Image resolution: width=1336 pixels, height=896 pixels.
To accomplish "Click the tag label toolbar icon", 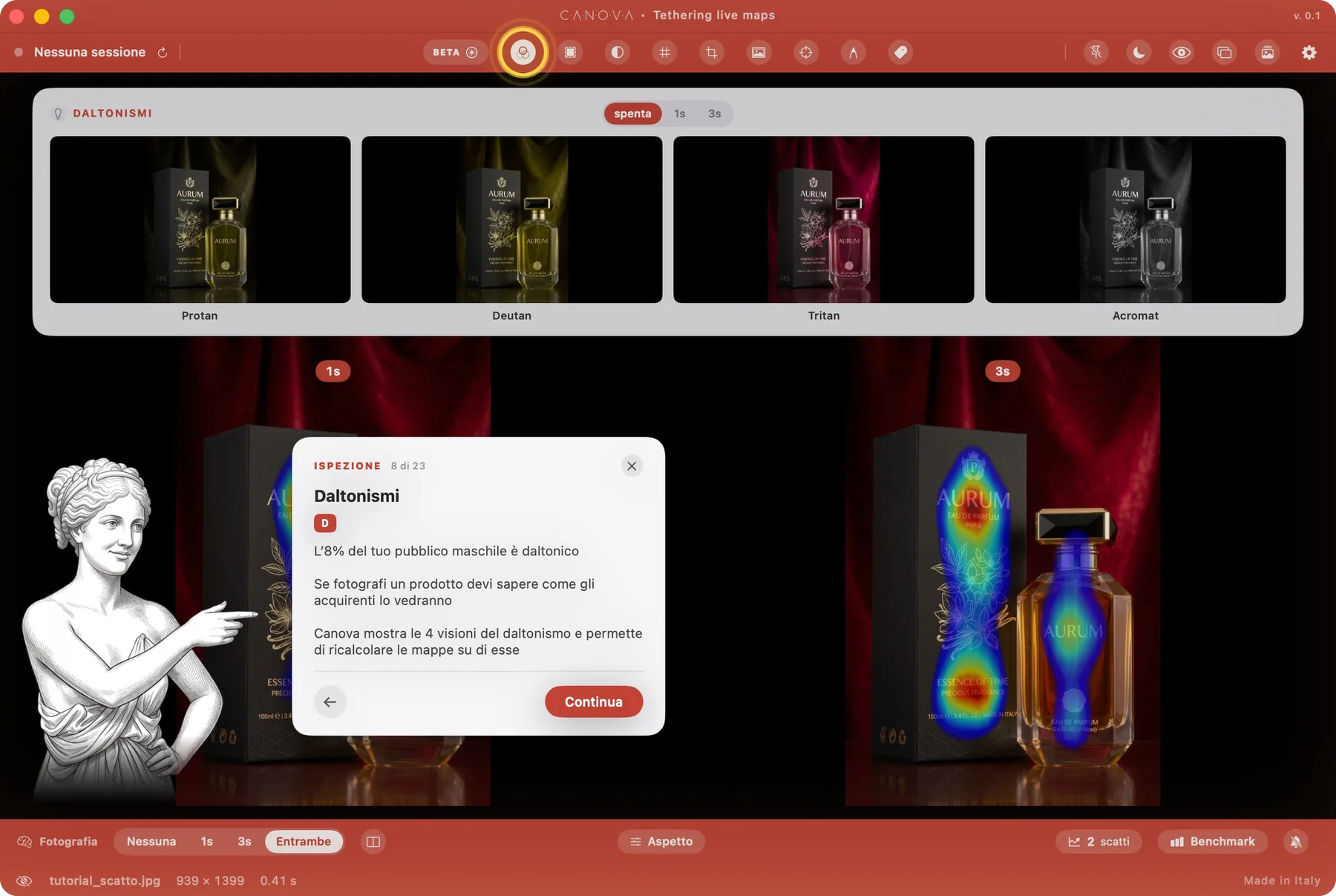I will point(900,52).
